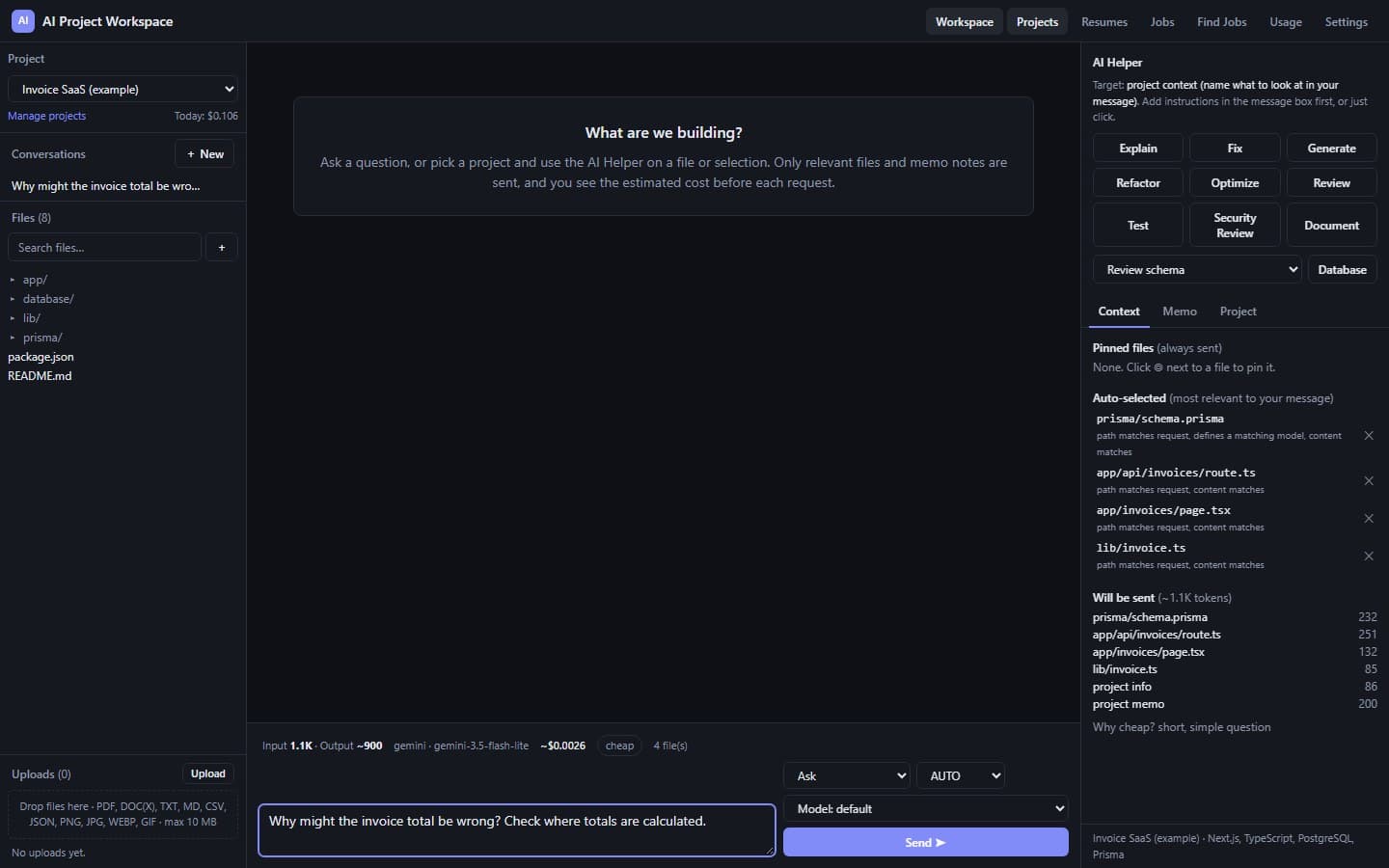This screenshot has height=868, width=1389.
Task: Click the Security Review button
Action: click(x=1235, y=225)
